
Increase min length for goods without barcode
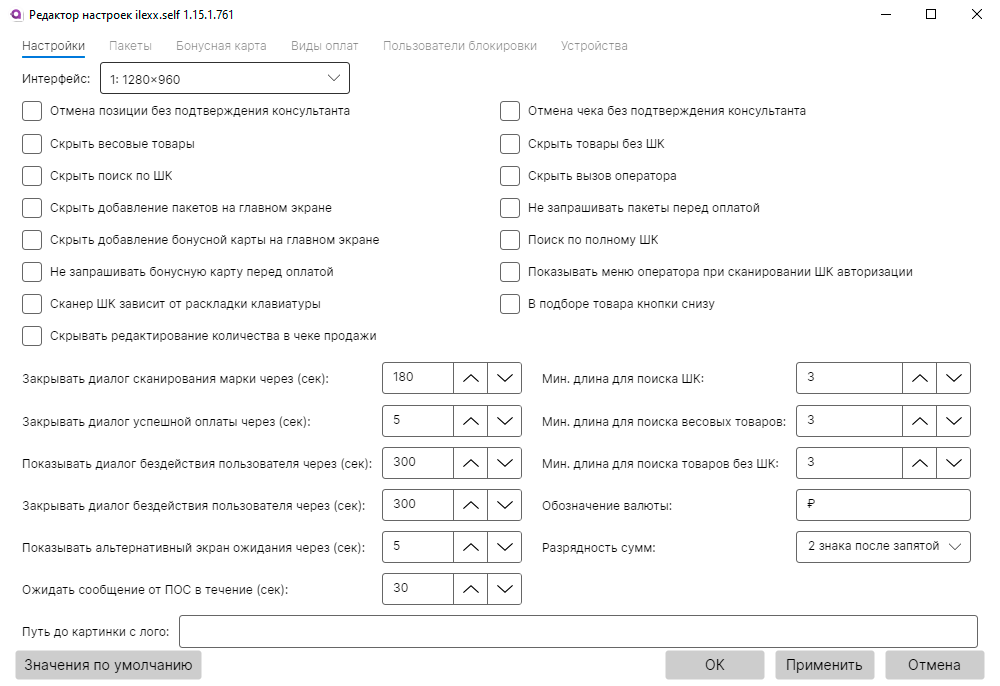pos(919,462)
